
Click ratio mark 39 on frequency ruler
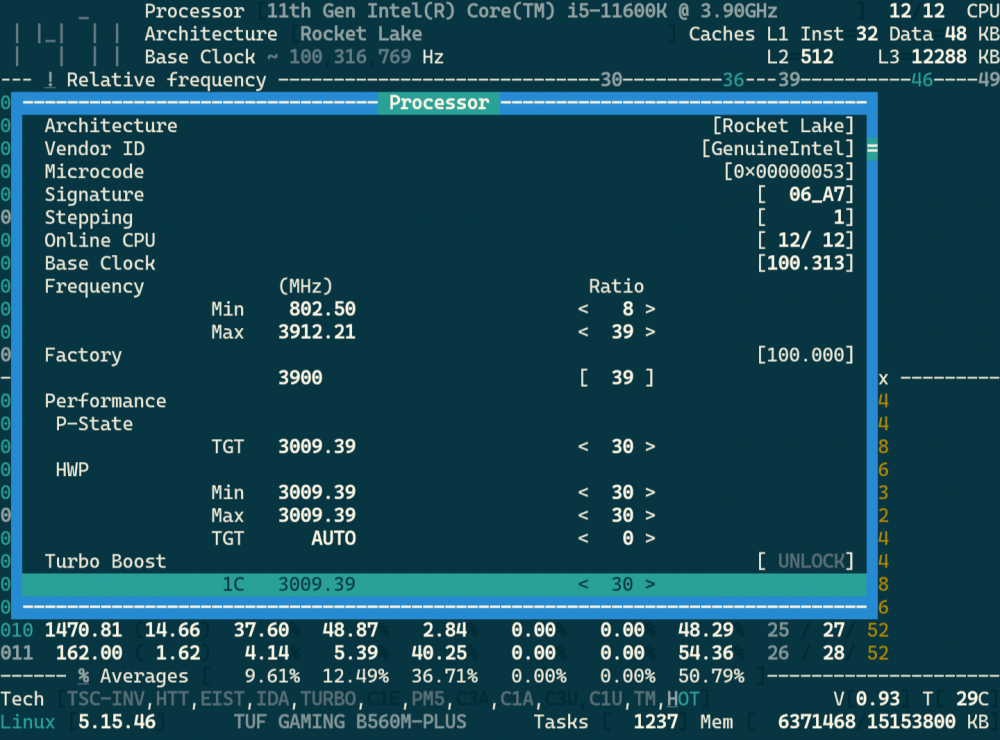(789, 80)
